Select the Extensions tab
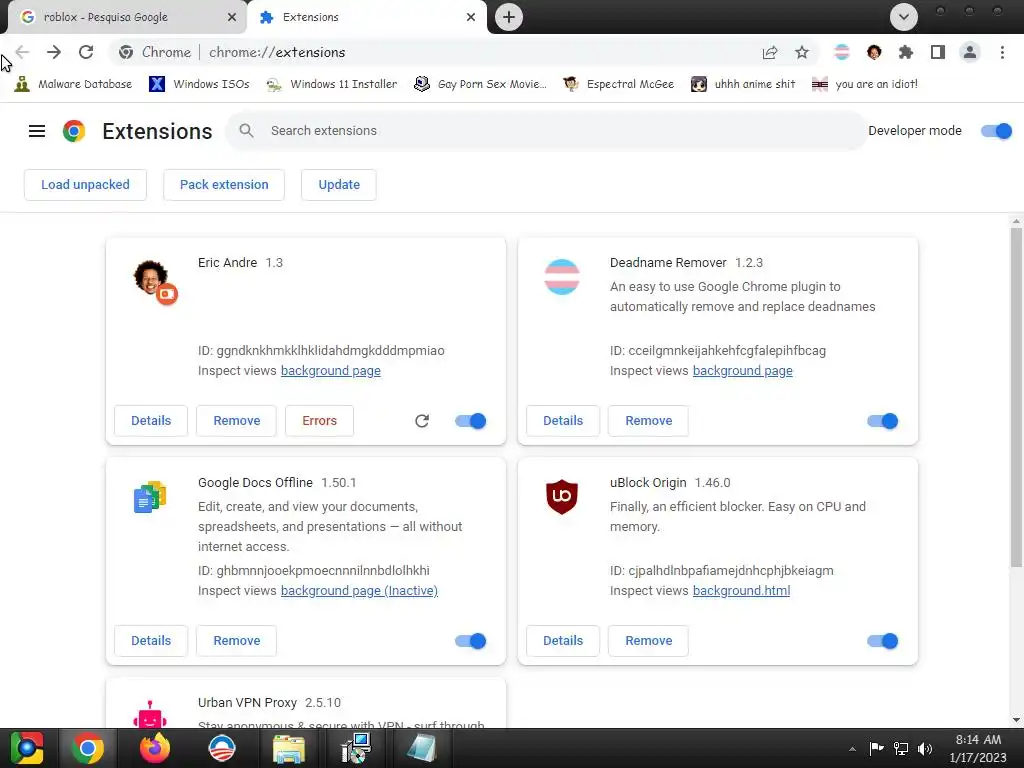 (366, 18)
